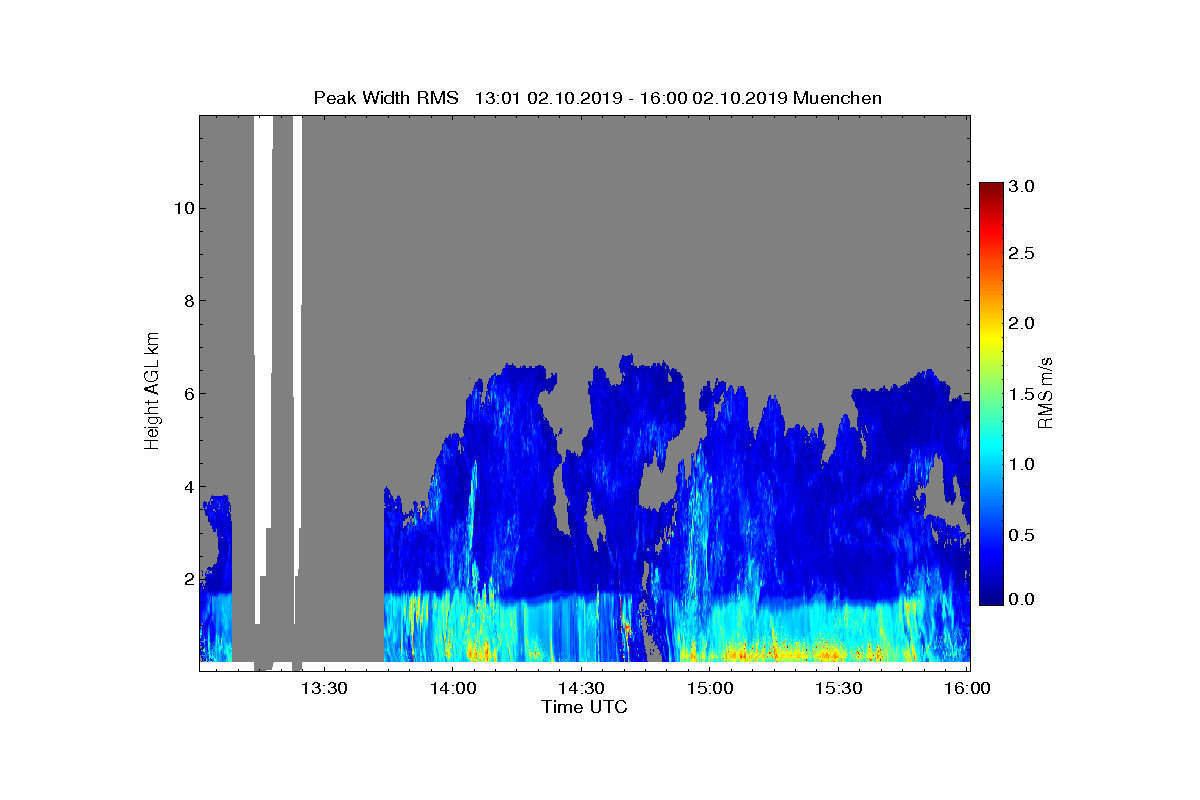Click the height tick label 2

(x=187, y=579)
